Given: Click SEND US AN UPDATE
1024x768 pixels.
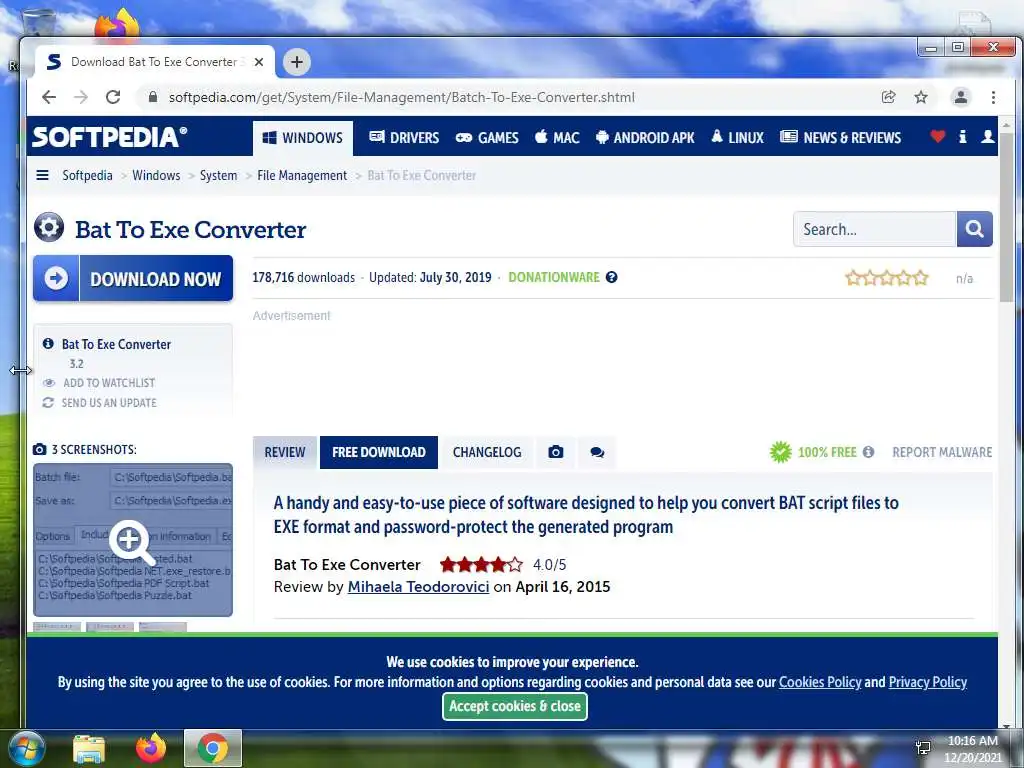Looking at the screenshot, I should point(109,403).
